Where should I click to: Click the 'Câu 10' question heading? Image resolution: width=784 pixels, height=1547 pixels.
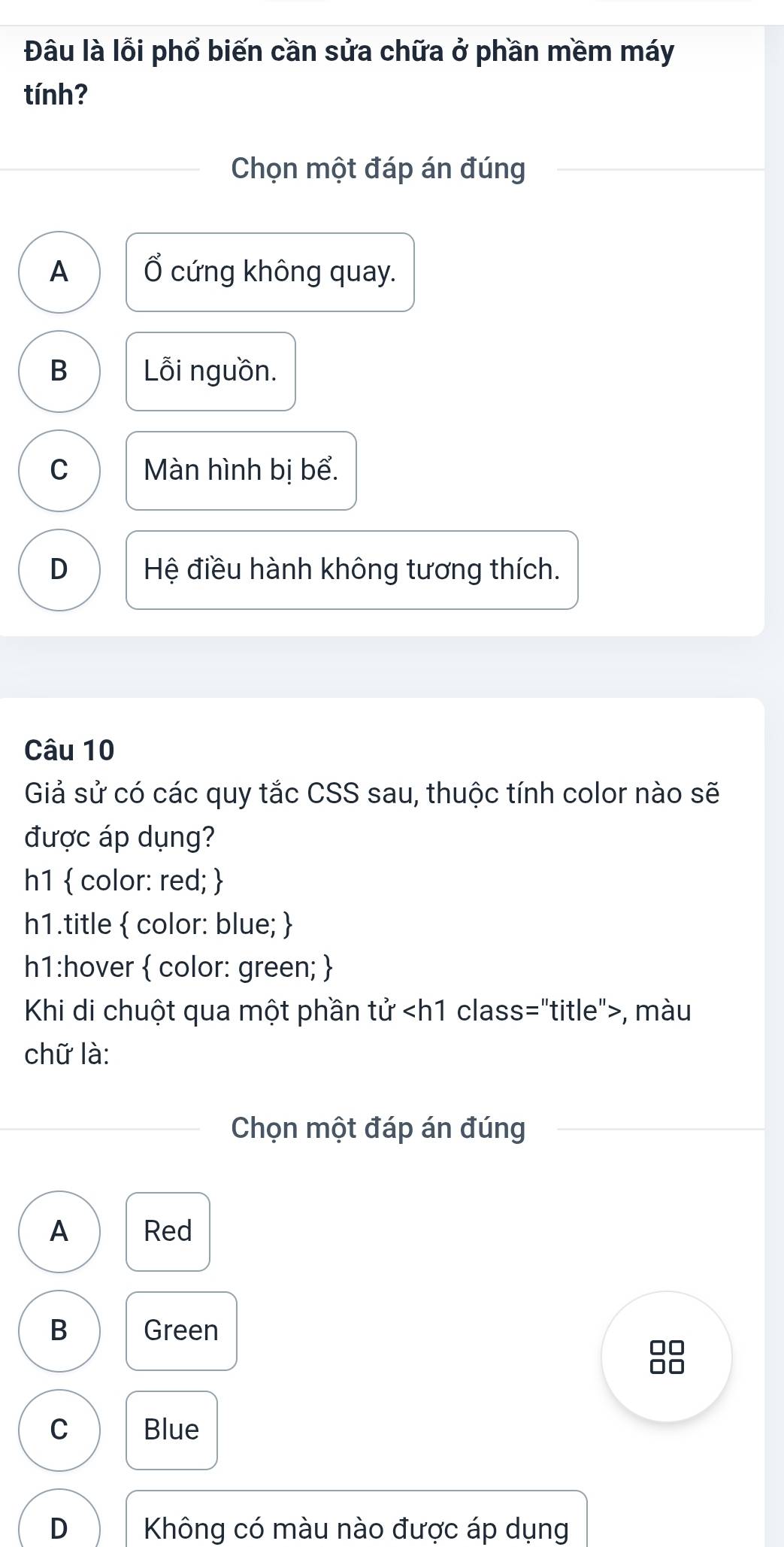[x=69, y=750]
